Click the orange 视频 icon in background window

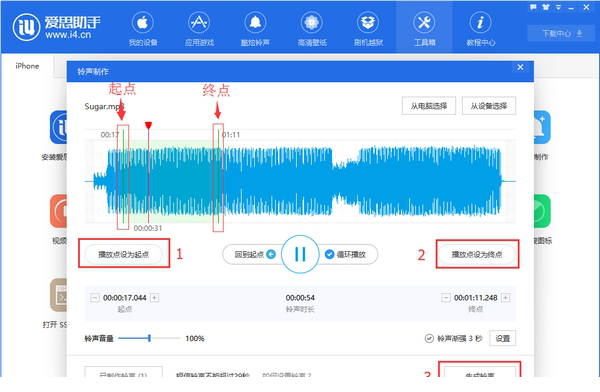(x=58, y=211)
